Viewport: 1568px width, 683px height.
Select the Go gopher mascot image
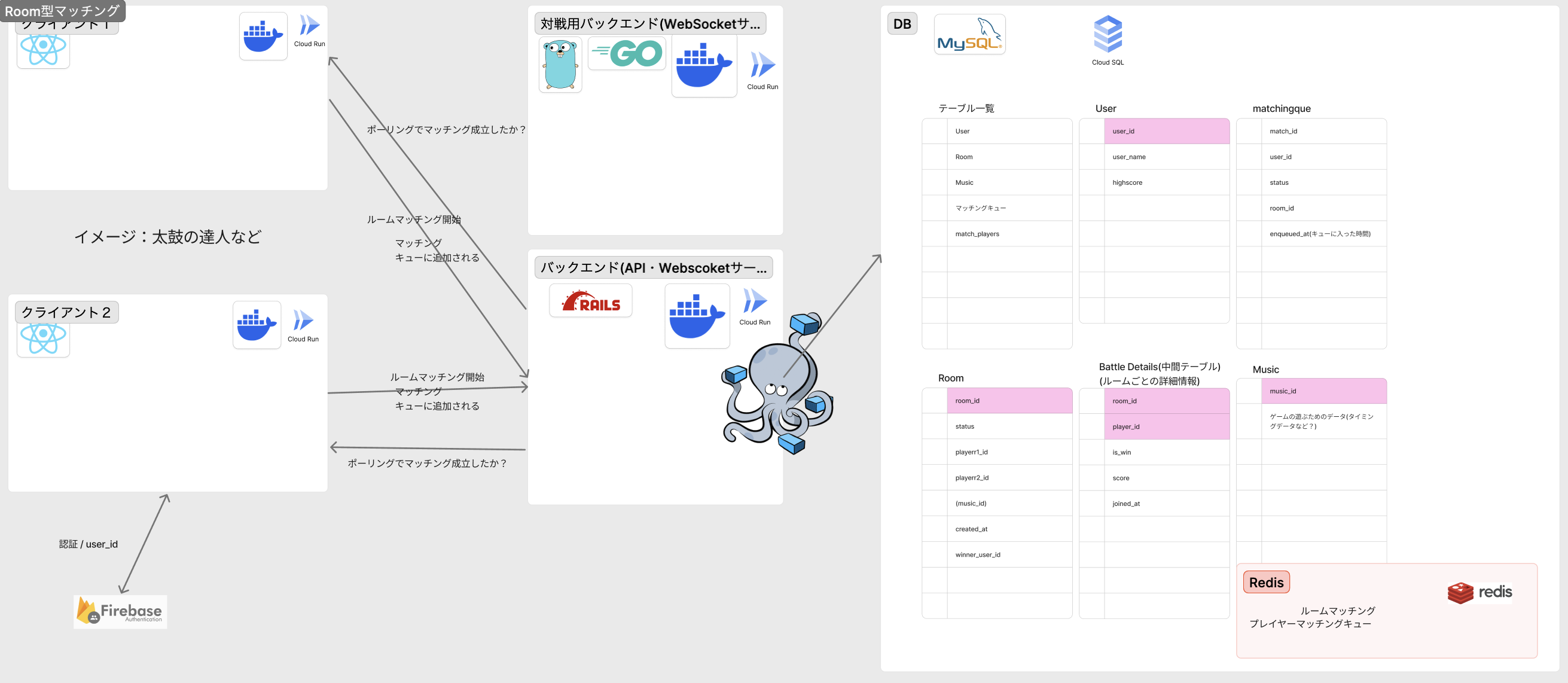click(560, 65)
